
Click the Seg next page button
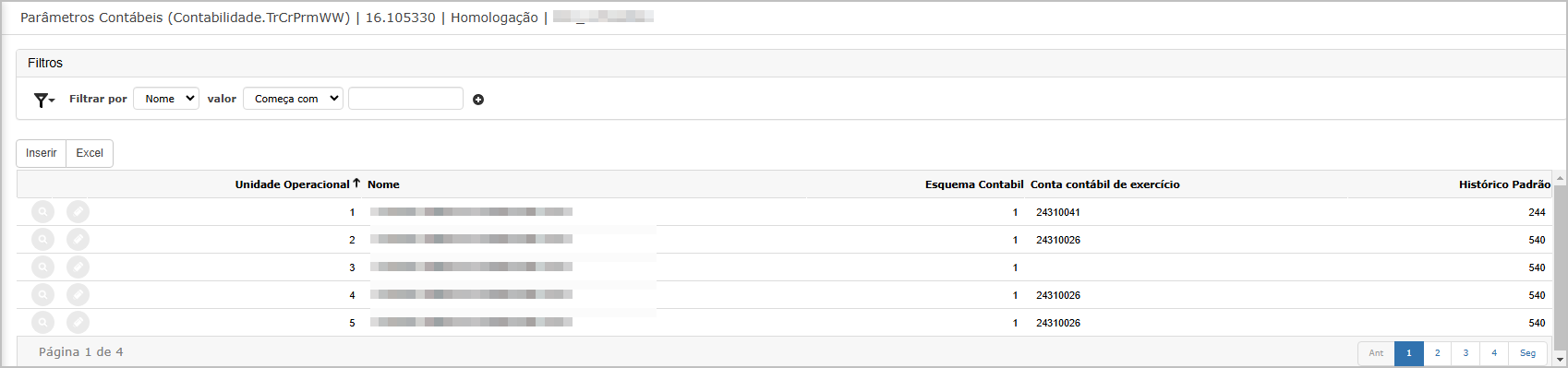(1527, 353)
